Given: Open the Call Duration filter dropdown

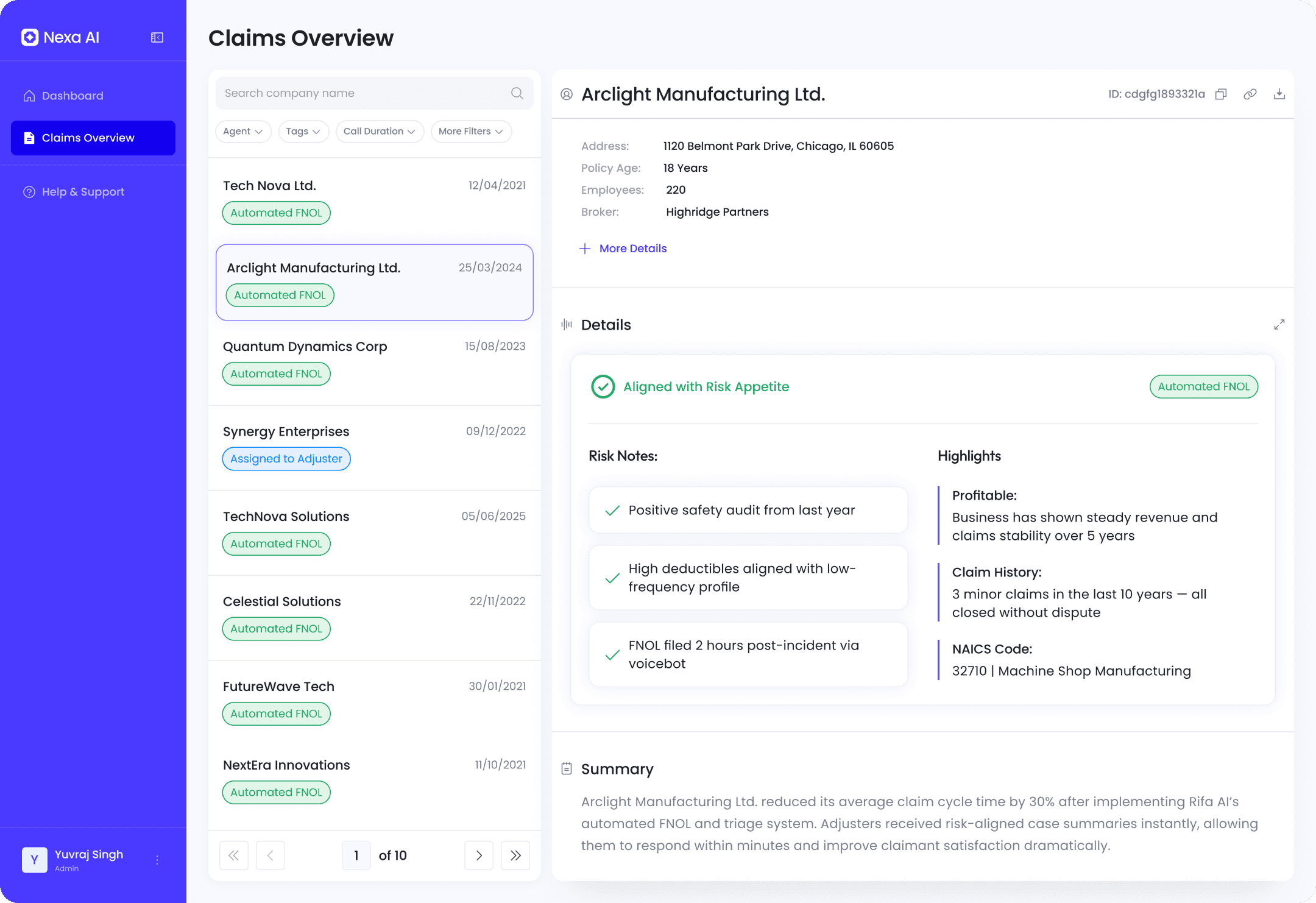Looking at the screenshot, I should pyautogui.click(x=380, y=131).
